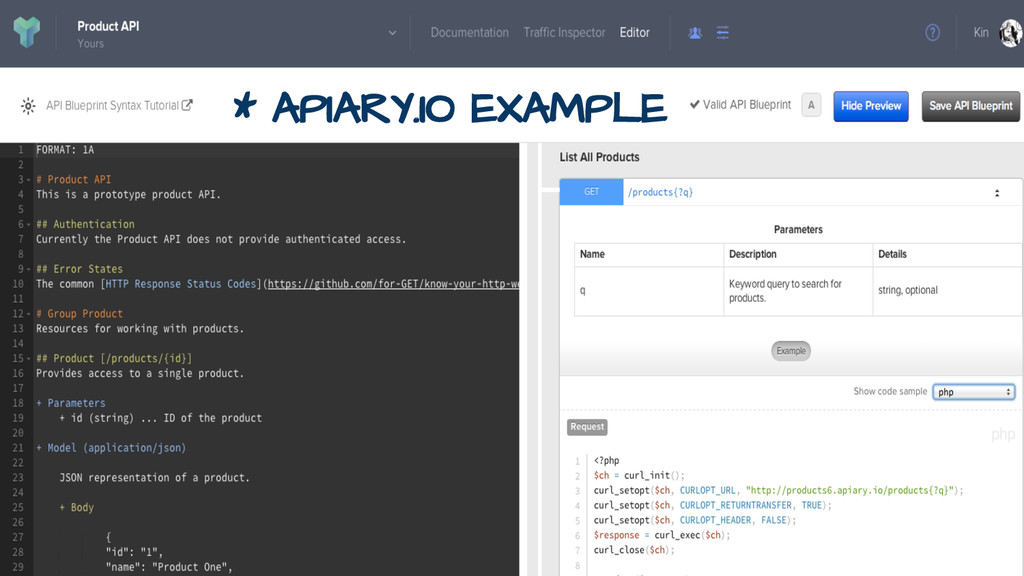
Task: Click the user avatar picture
Action: pos(1011,33)
